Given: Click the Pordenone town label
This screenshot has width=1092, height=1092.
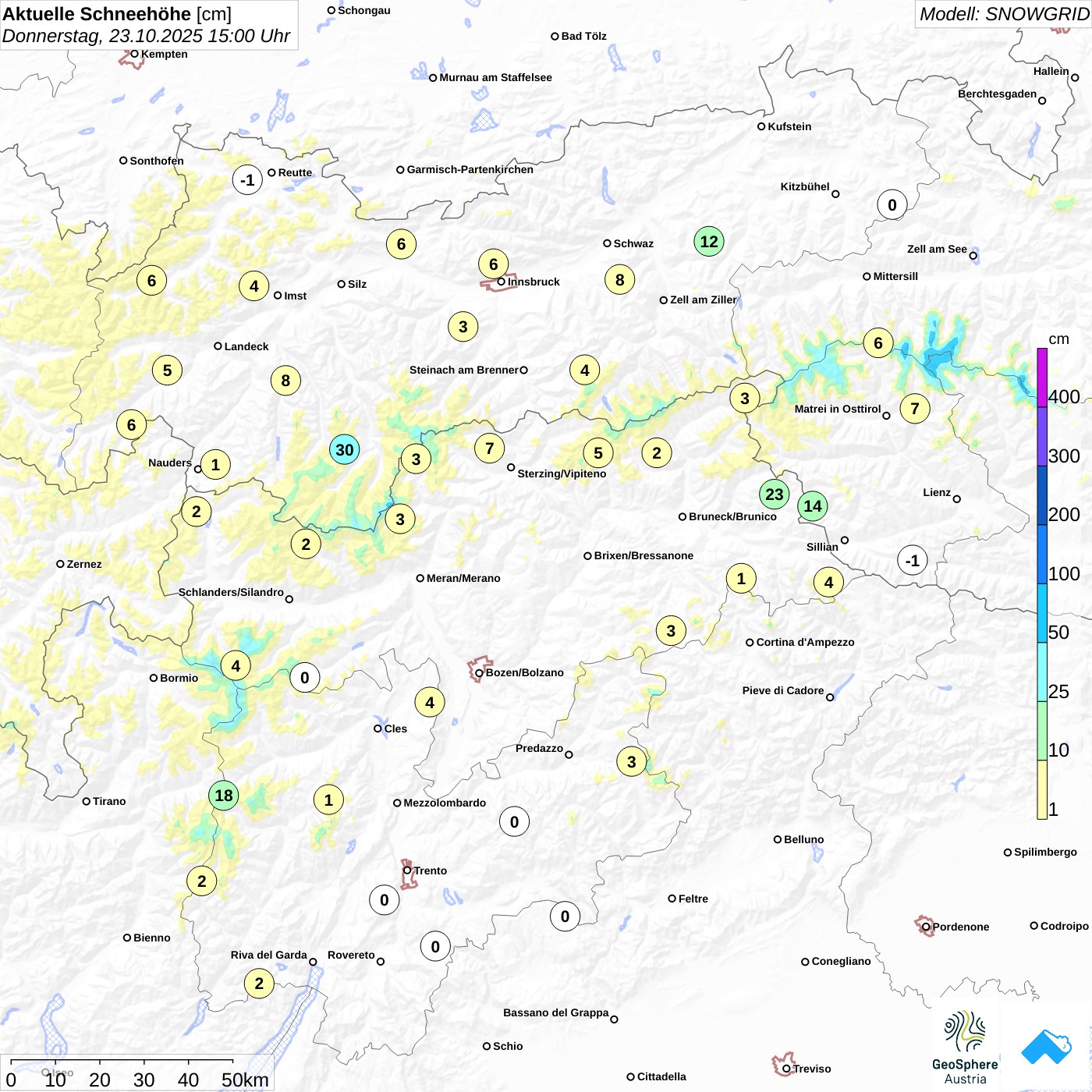Looking at the screenshot, I should (x=961, y=927).
